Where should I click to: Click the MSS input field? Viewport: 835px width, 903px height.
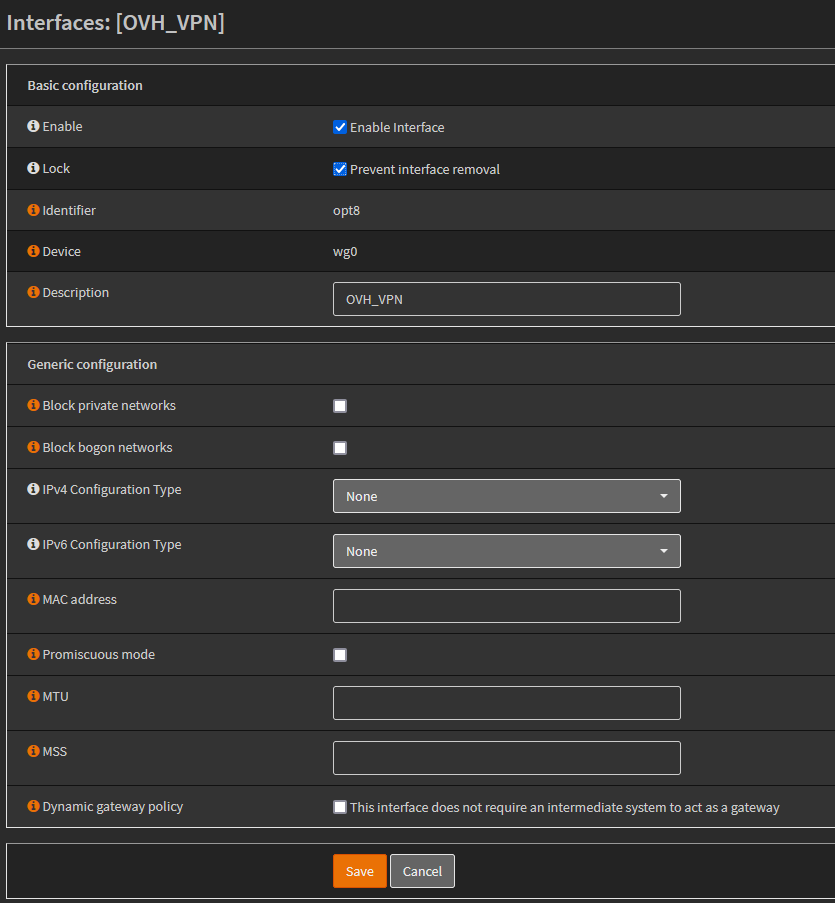tap(506, 758)
